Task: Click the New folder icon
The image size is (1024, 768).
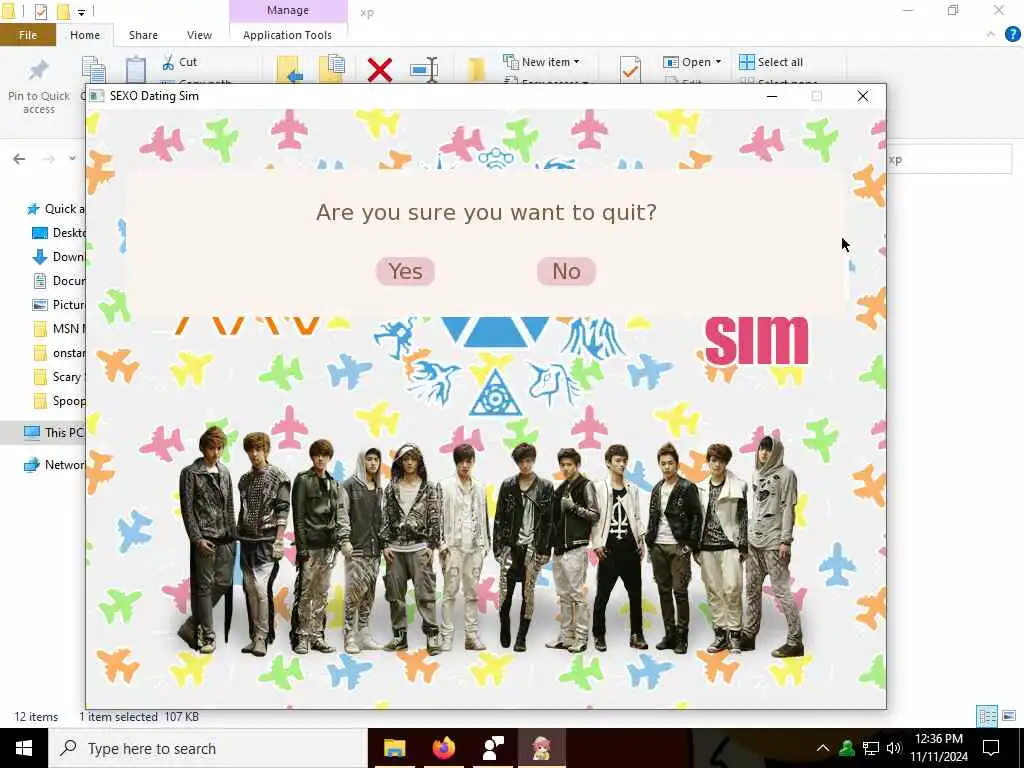Action: click(476, 70)
